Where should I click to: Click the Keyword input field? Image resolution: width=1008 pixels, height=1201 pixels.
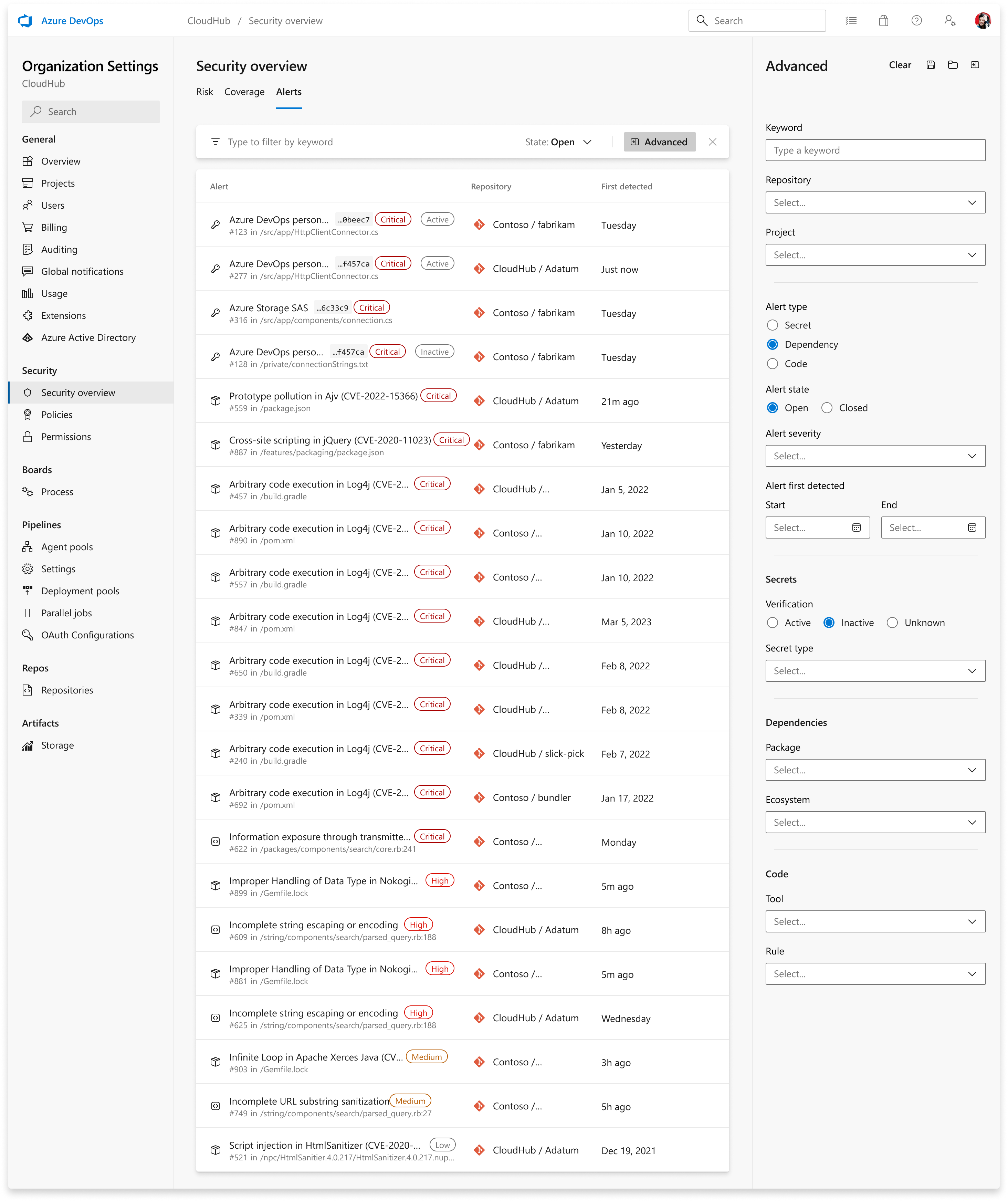[x=875, y=150]
